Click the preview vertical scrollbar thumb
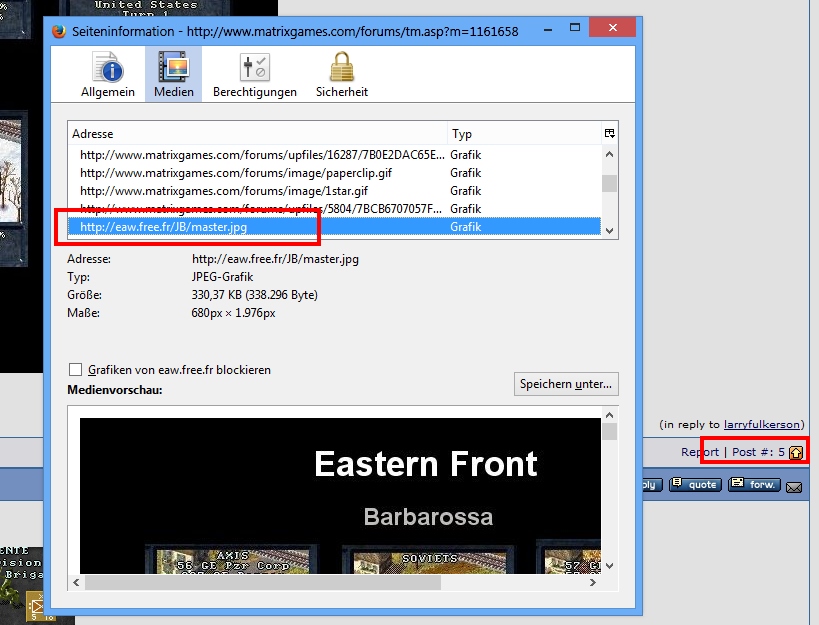This screenshot has height=625, width=819. tap(609, 431)
